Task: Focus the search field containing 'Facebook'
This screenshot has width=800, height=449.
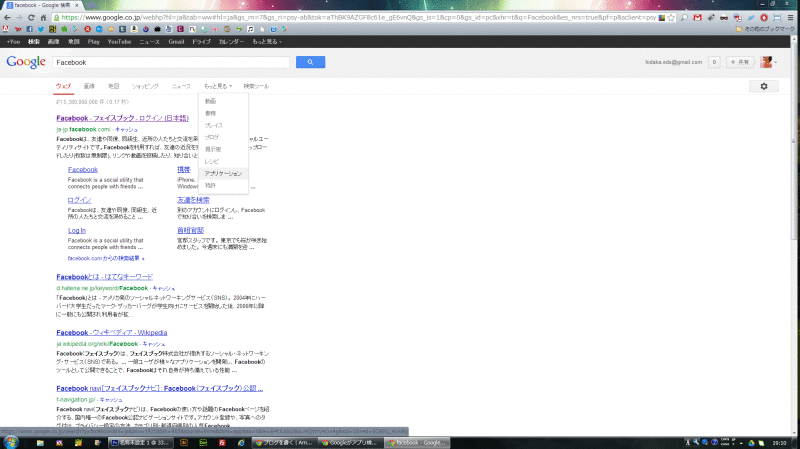Action: tap(171, 62)
